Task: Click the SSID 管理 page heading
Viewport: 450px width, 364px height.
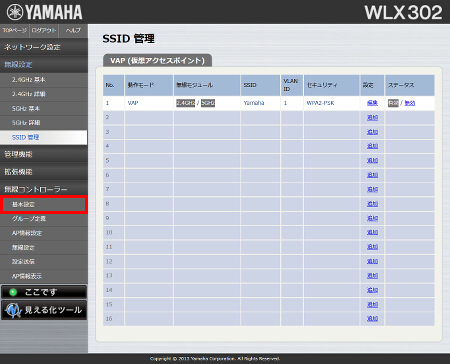Action: (x=128, y=39)
